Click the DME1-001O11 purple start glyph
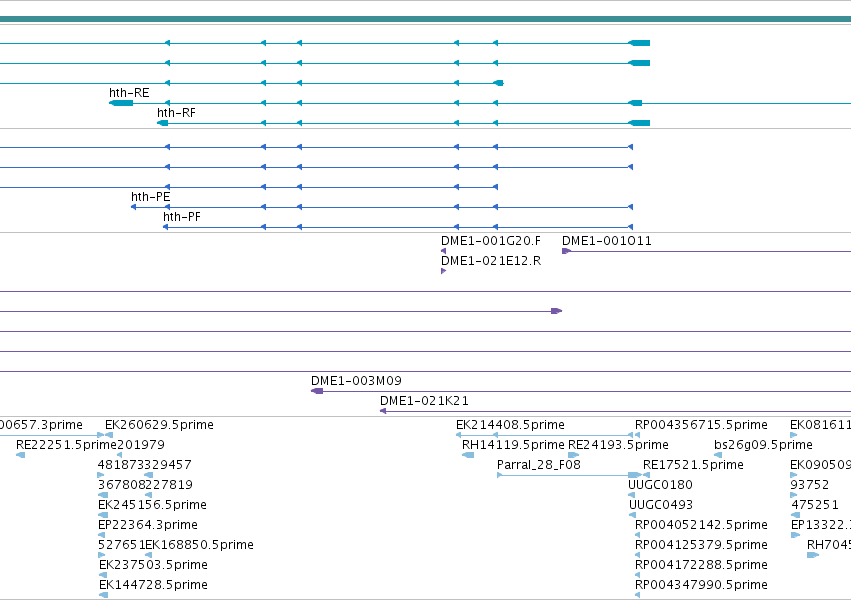Screen dimensions: 851x600 566,251
